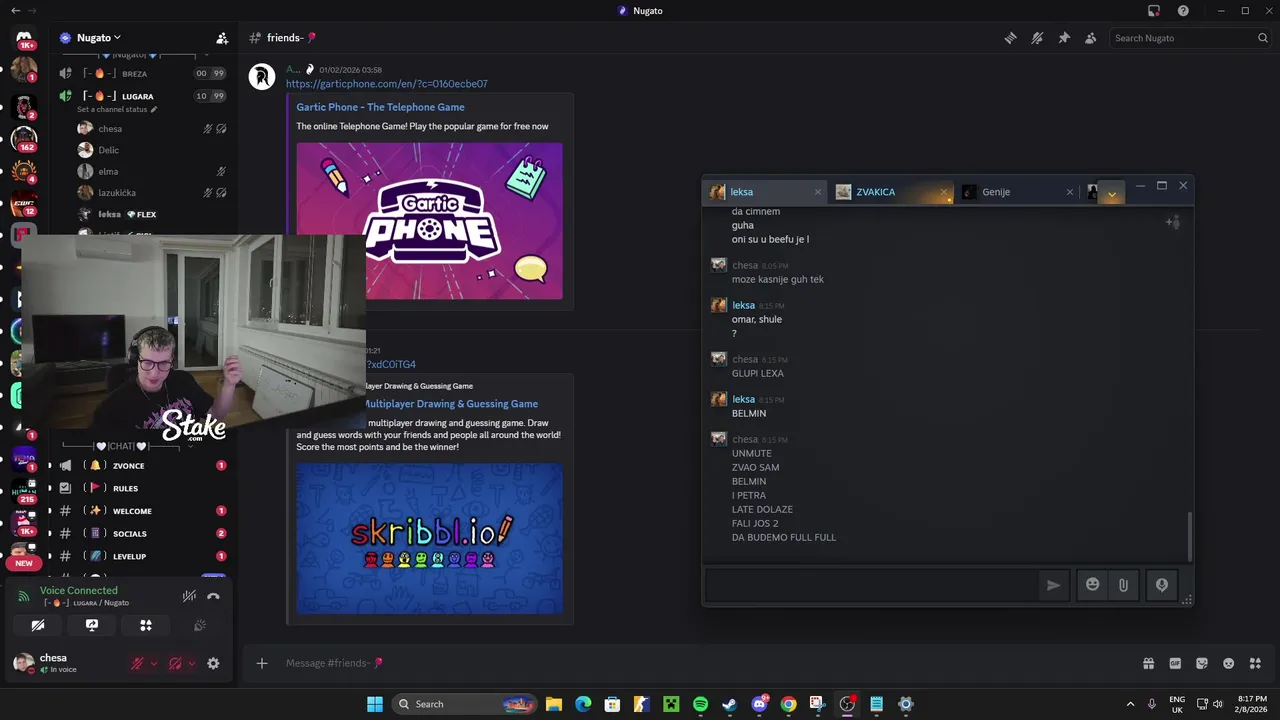Open Spotify from the Windows taskbar

click(700, 704)
